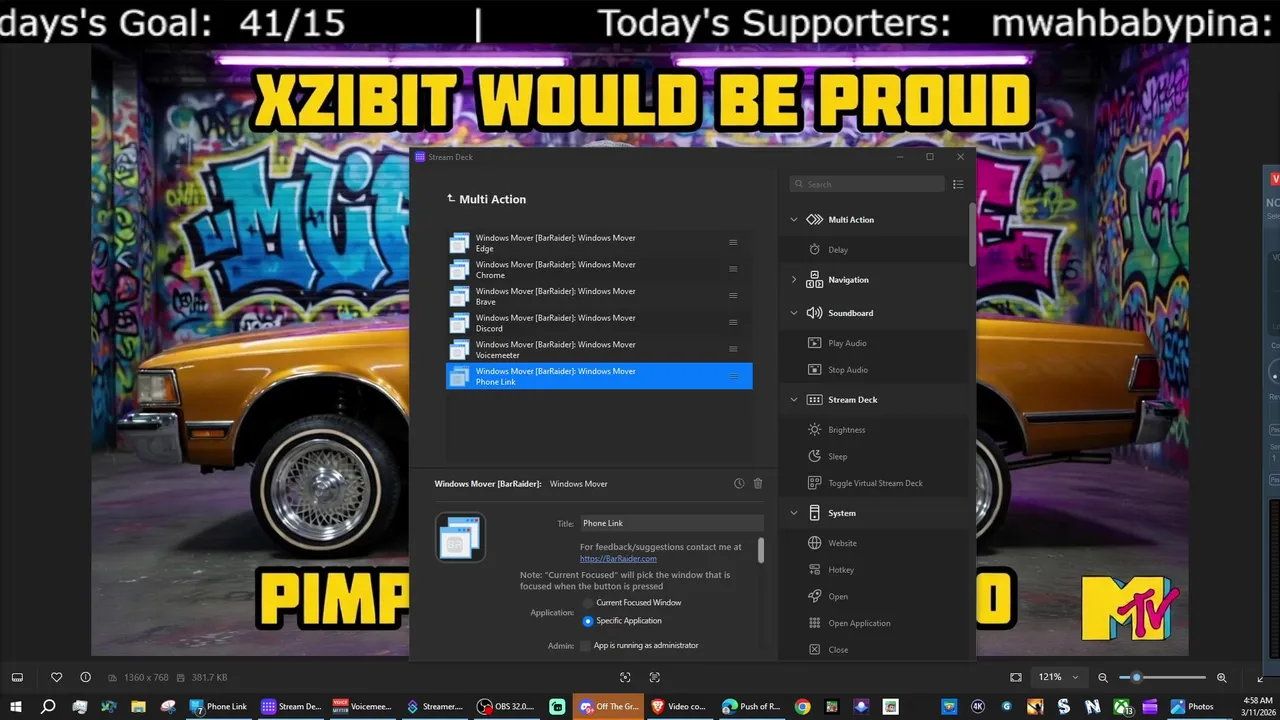Select the highlighted Windows Mover Phone Link row

pyautogui.click(x=599, y=376)
